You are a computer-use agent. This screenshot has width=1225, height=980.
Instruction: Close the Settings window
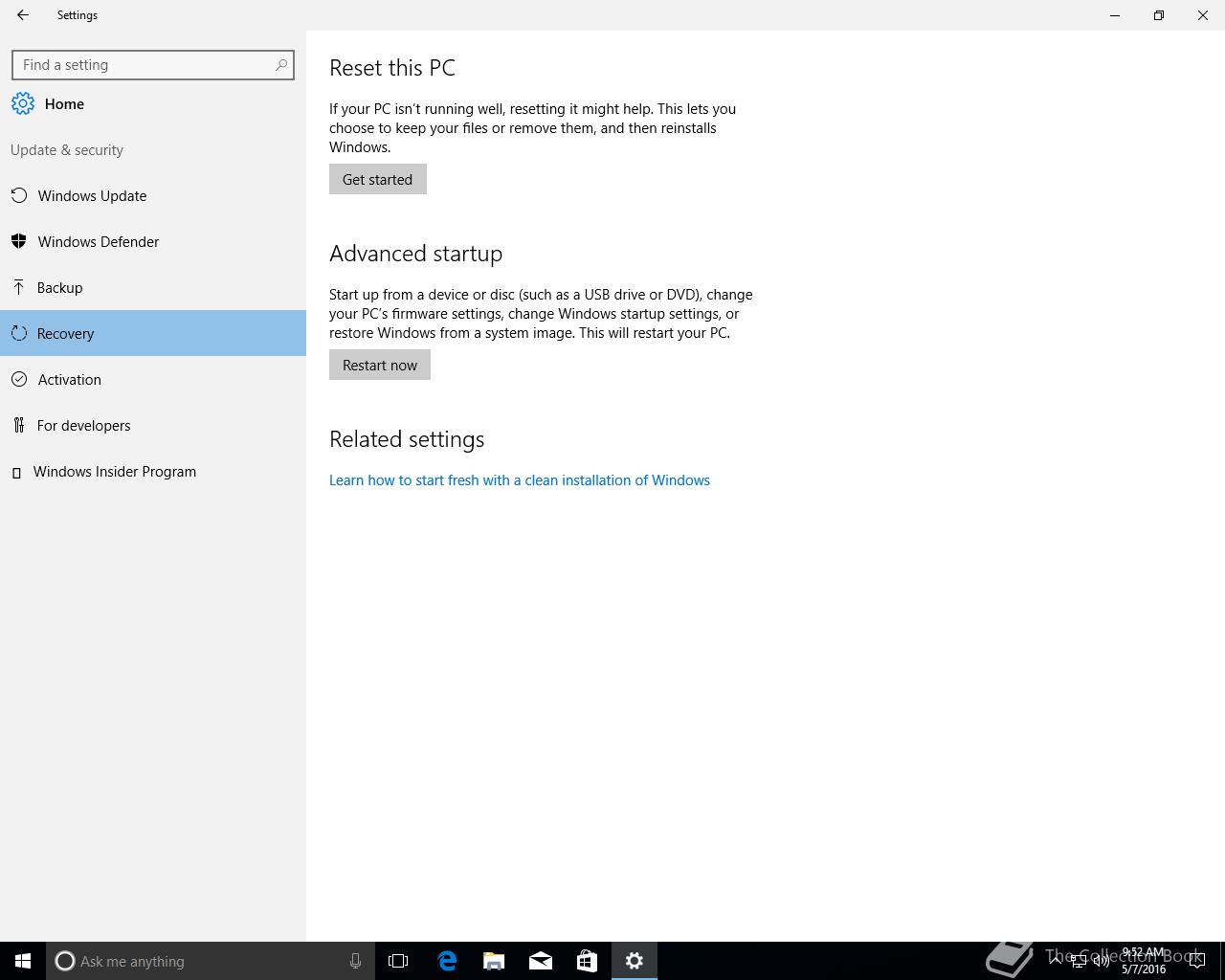tap(1203, 15)
